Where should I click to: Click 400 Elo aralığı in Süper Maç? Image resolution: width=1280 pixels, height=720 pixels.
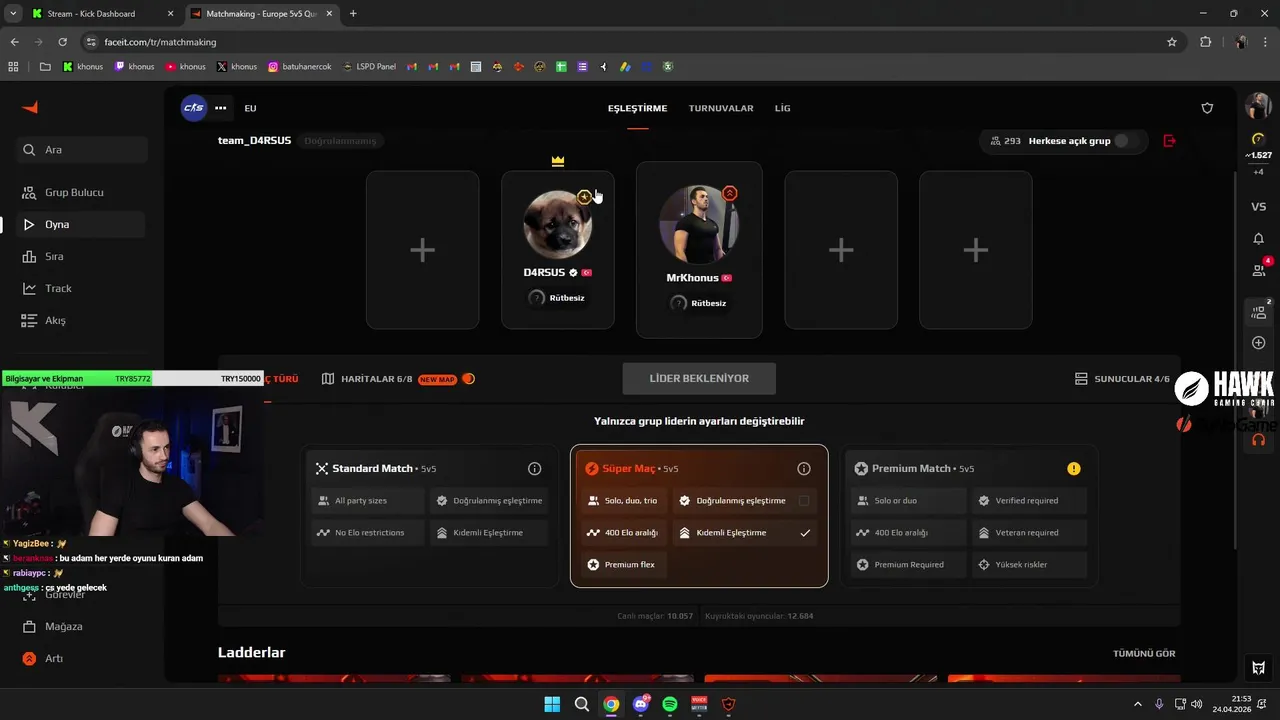tap(624, 533)
